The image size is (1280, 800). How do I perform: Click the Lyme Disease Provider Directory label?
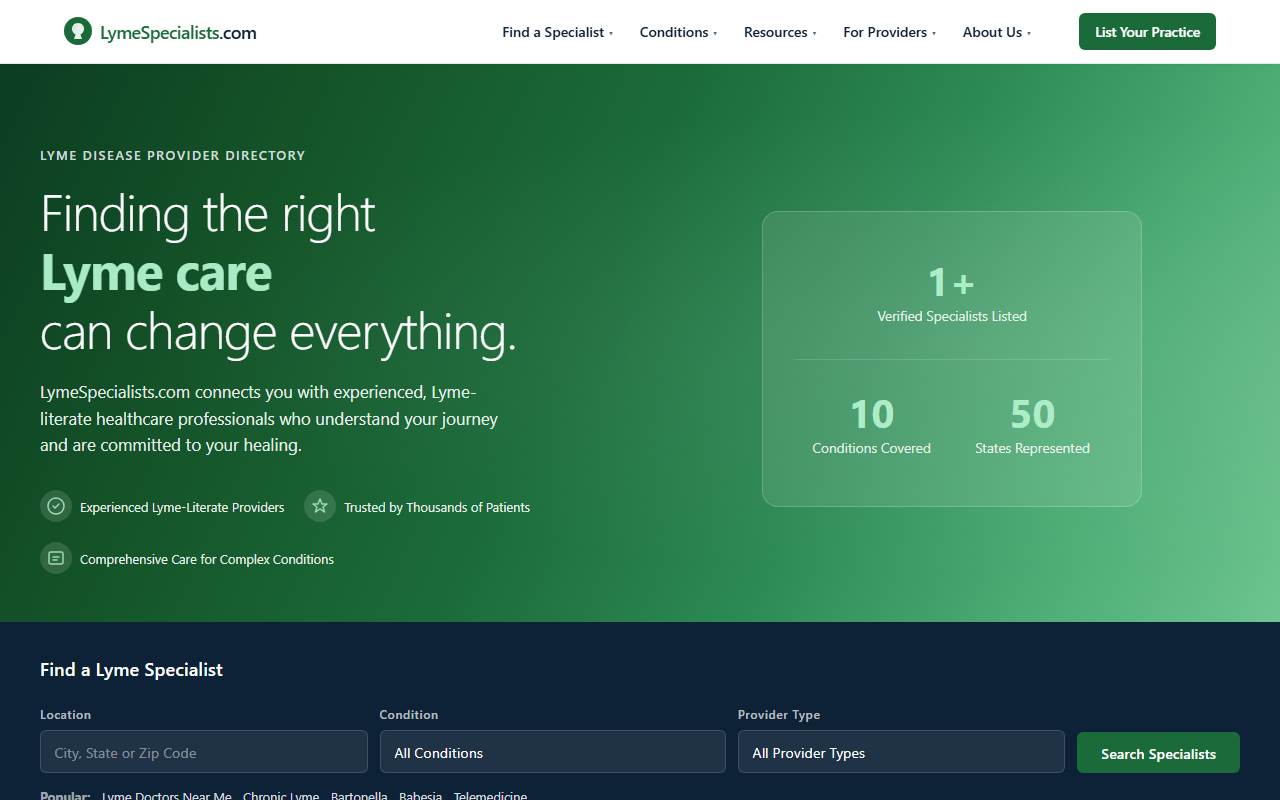172,156
